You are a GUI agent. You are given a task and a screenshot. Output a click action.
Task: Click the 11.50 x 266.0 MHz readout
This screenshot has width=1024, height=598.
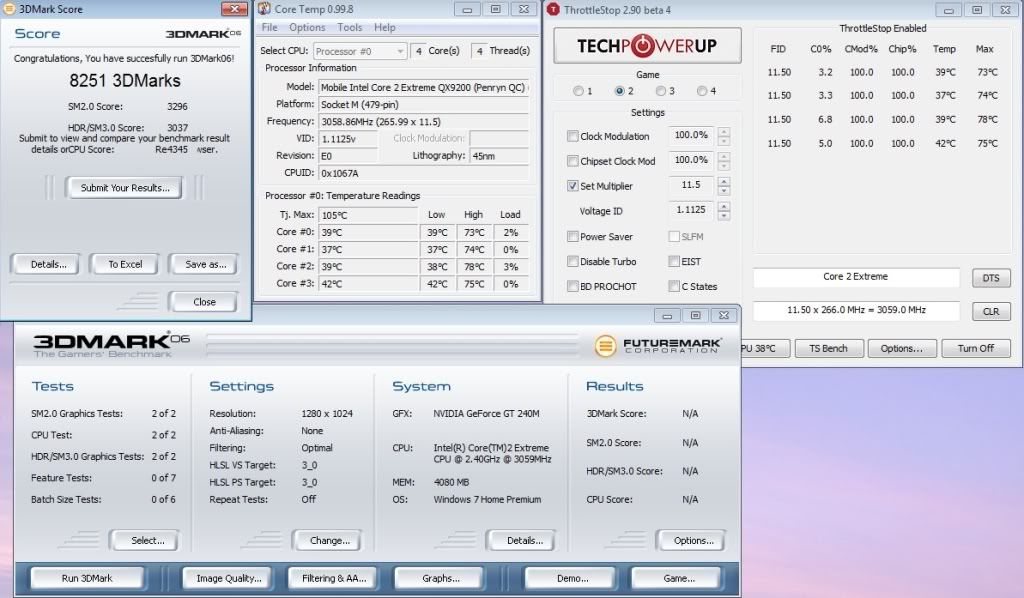coord(856,311)
